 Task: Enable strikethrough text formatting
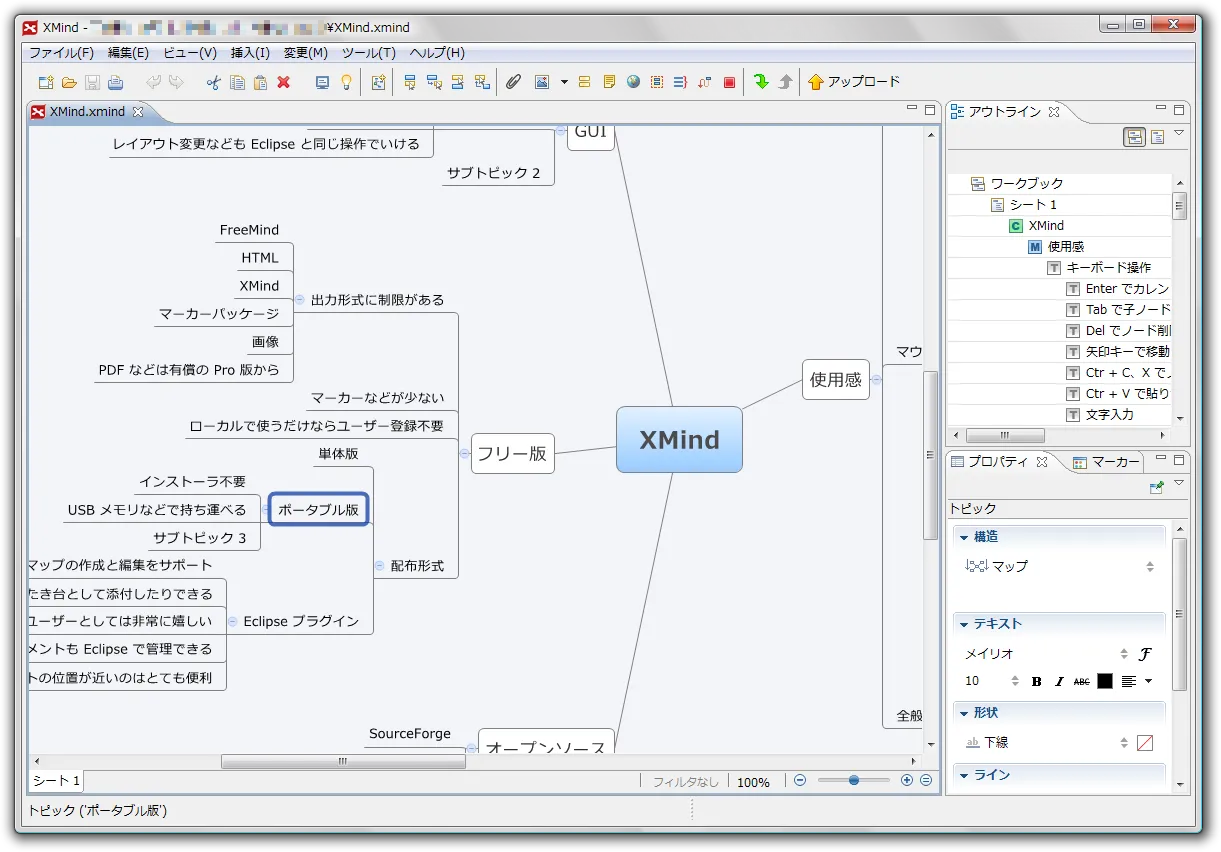1081,681
